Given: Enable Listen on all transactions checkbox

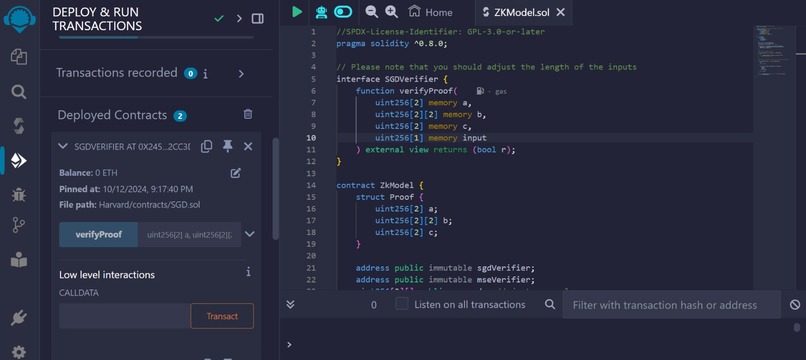Looking at the screenshot, I should coord(402,304).
